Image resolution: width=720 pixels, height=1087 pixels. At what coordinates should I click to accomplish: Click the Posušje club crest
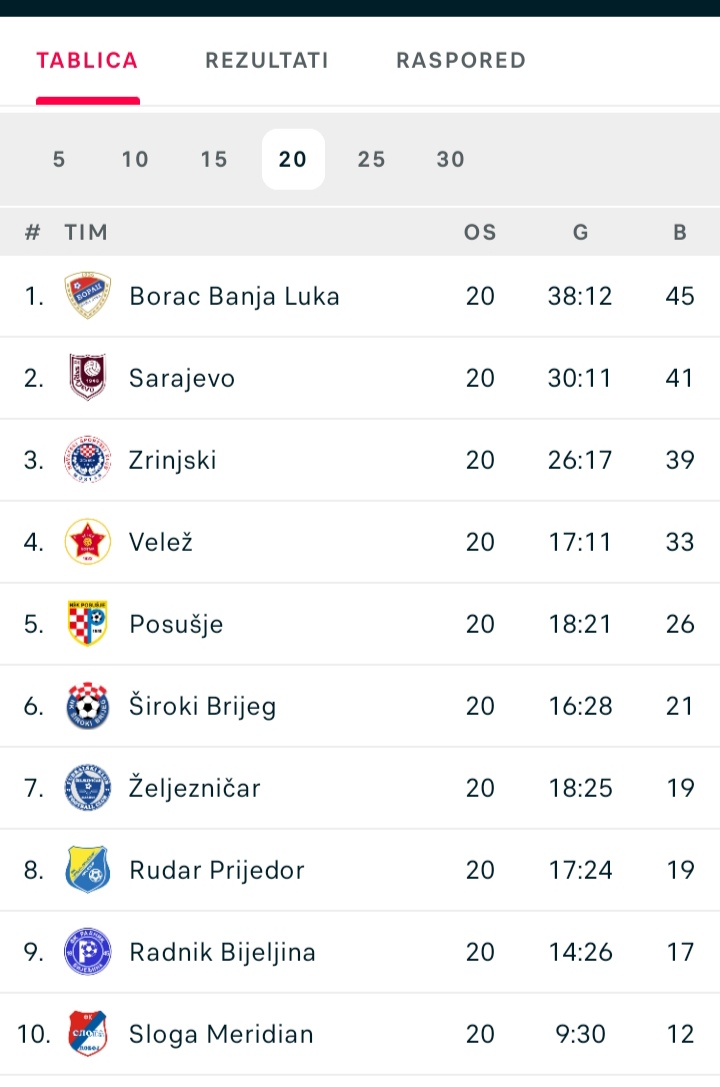(x=87, y=623)
